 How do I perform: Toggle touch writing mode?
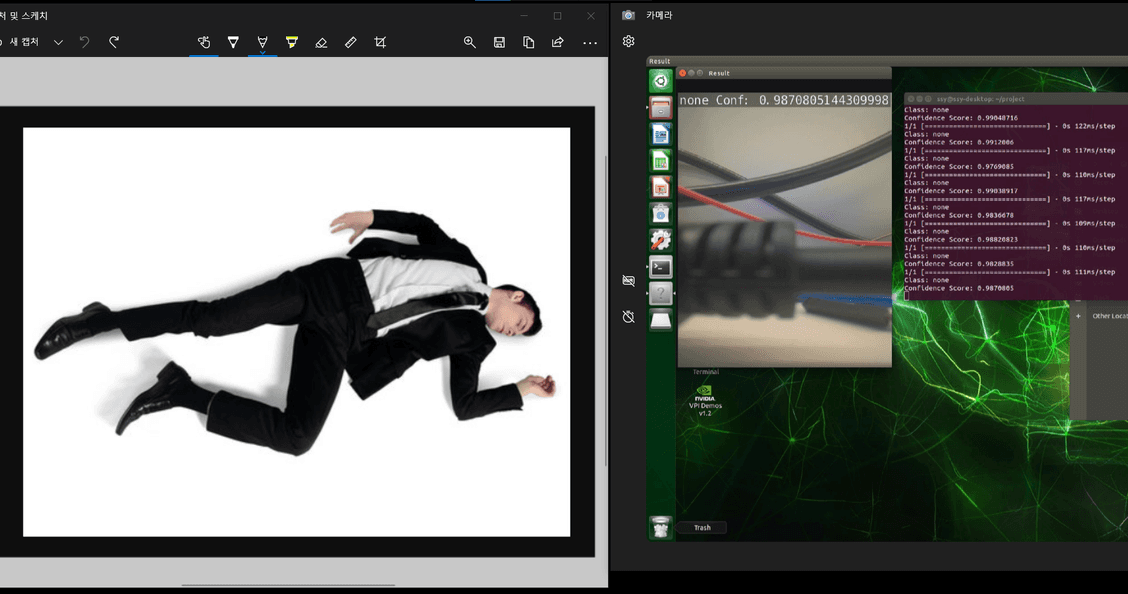pos(204,42)
